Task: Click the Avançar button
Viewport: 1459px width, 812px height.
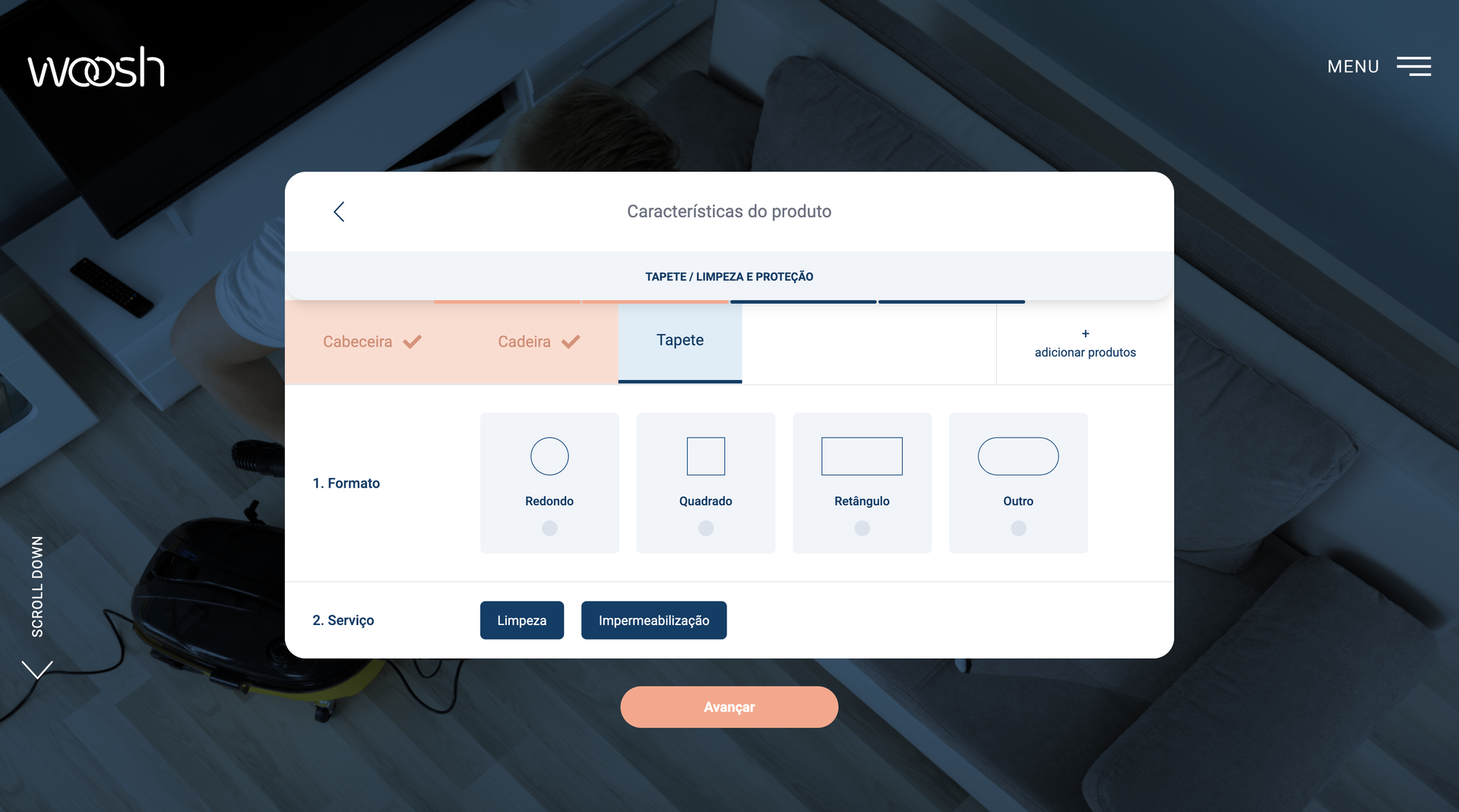Action: click(x=729, y=707)
